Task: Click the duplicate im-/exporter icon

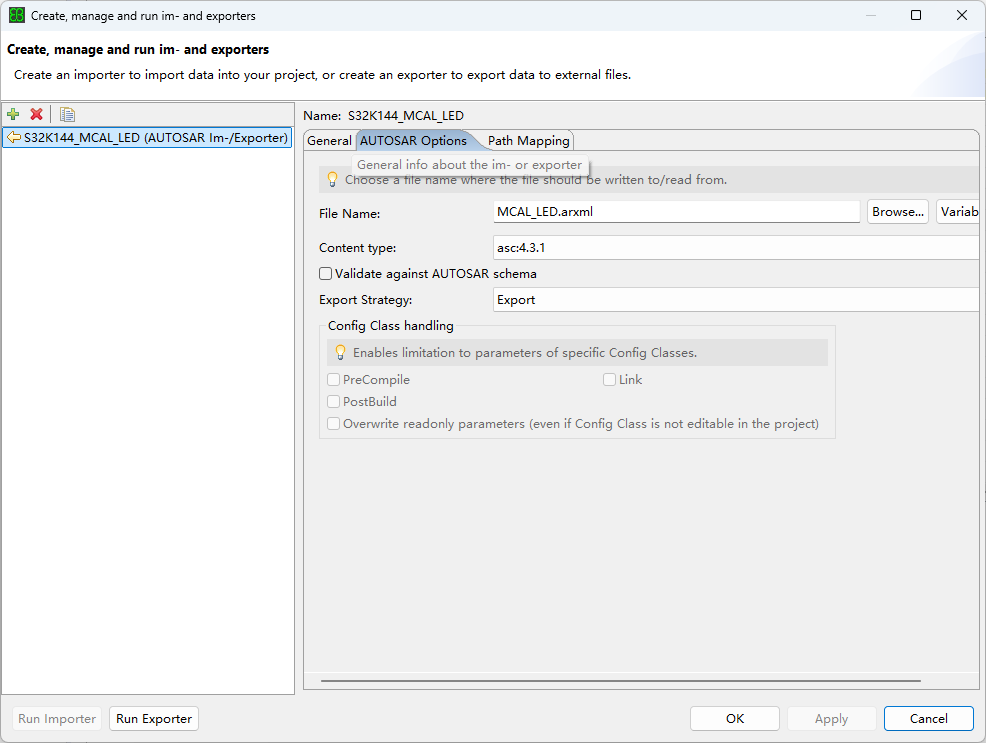Action: click(67, 114)
